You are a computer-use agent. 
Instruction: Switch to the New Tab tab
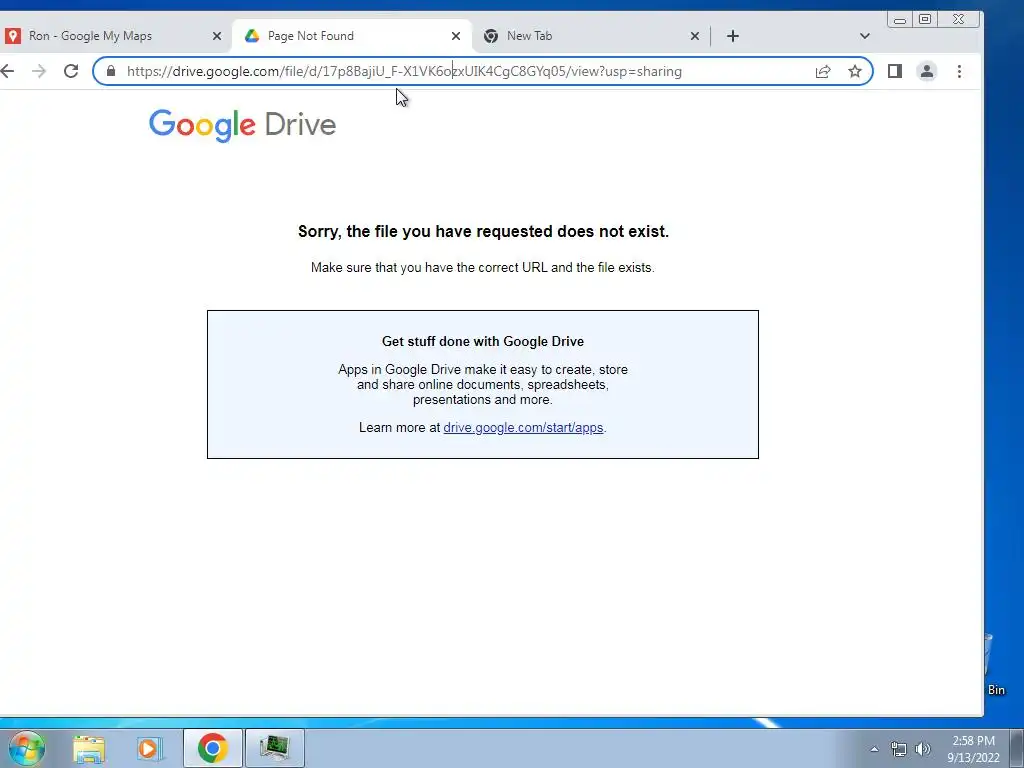click(x=591, y=36)
